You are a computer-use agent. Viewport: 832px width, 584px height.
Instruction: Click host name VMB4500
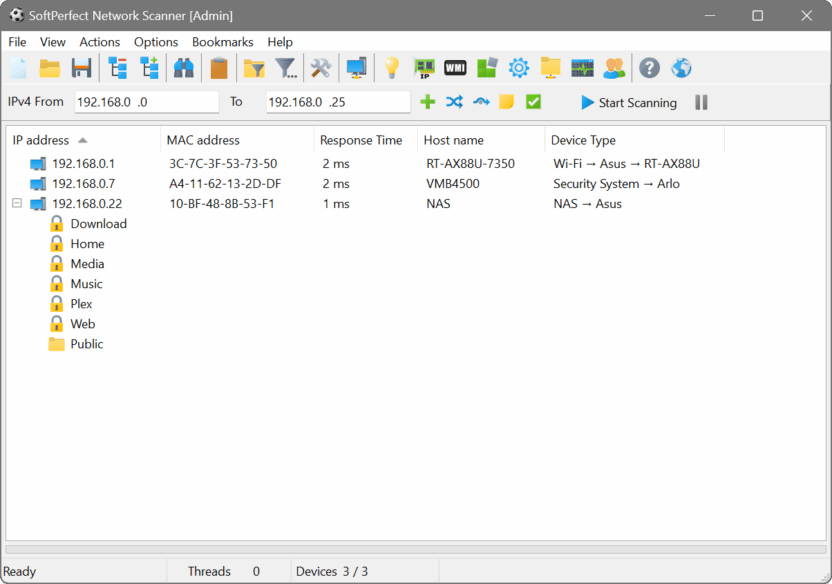pos(453,184)
